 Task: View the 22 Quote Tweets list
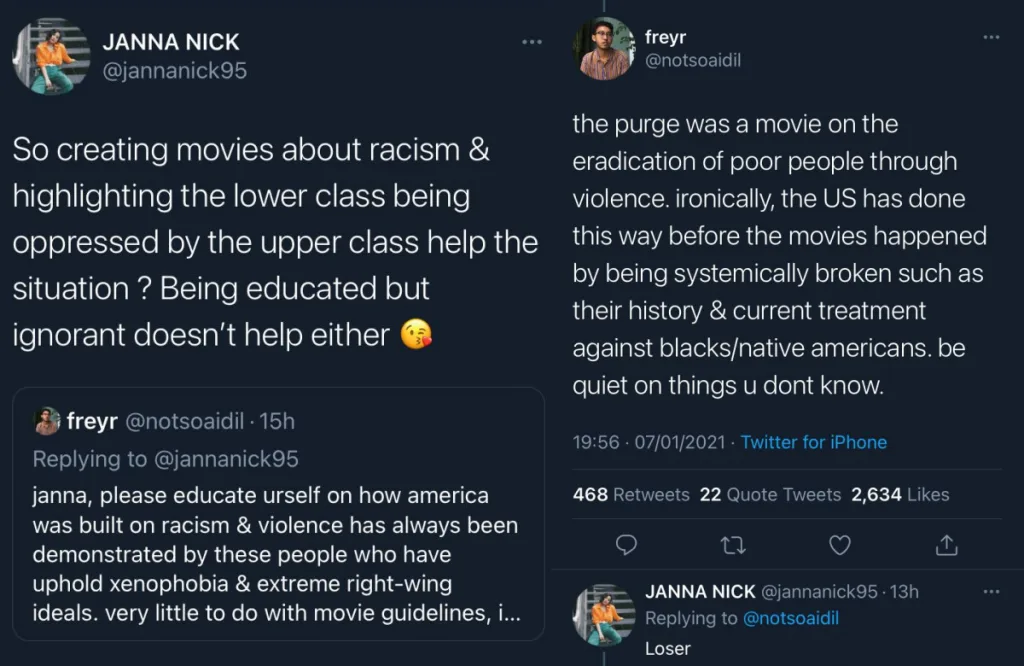(x=768, y=494)
